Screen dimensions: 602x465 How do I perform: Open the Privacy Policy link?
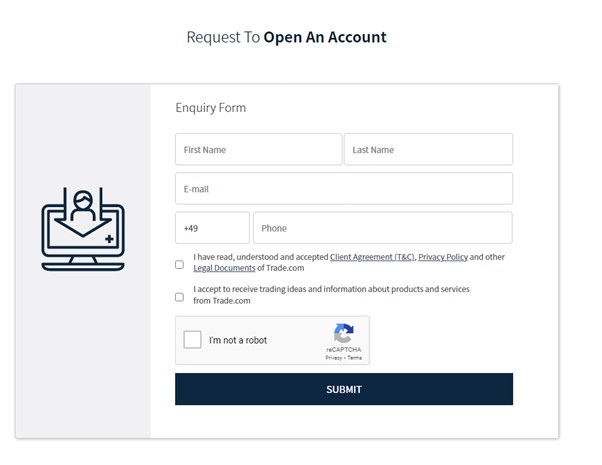[x=443, y=257]
